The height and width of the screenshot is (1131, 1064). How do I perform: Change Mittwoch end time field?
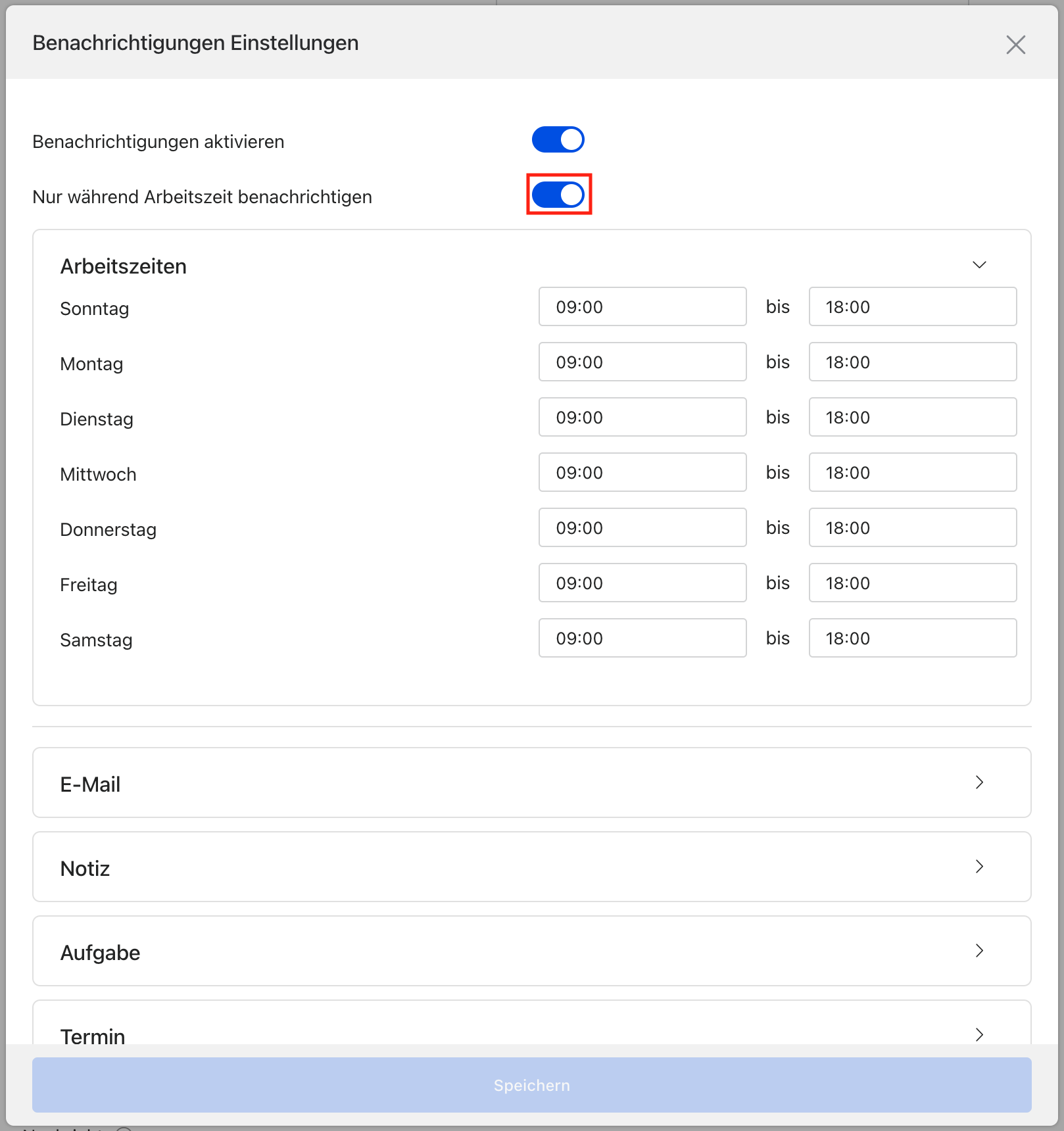[x=912, y=473]
